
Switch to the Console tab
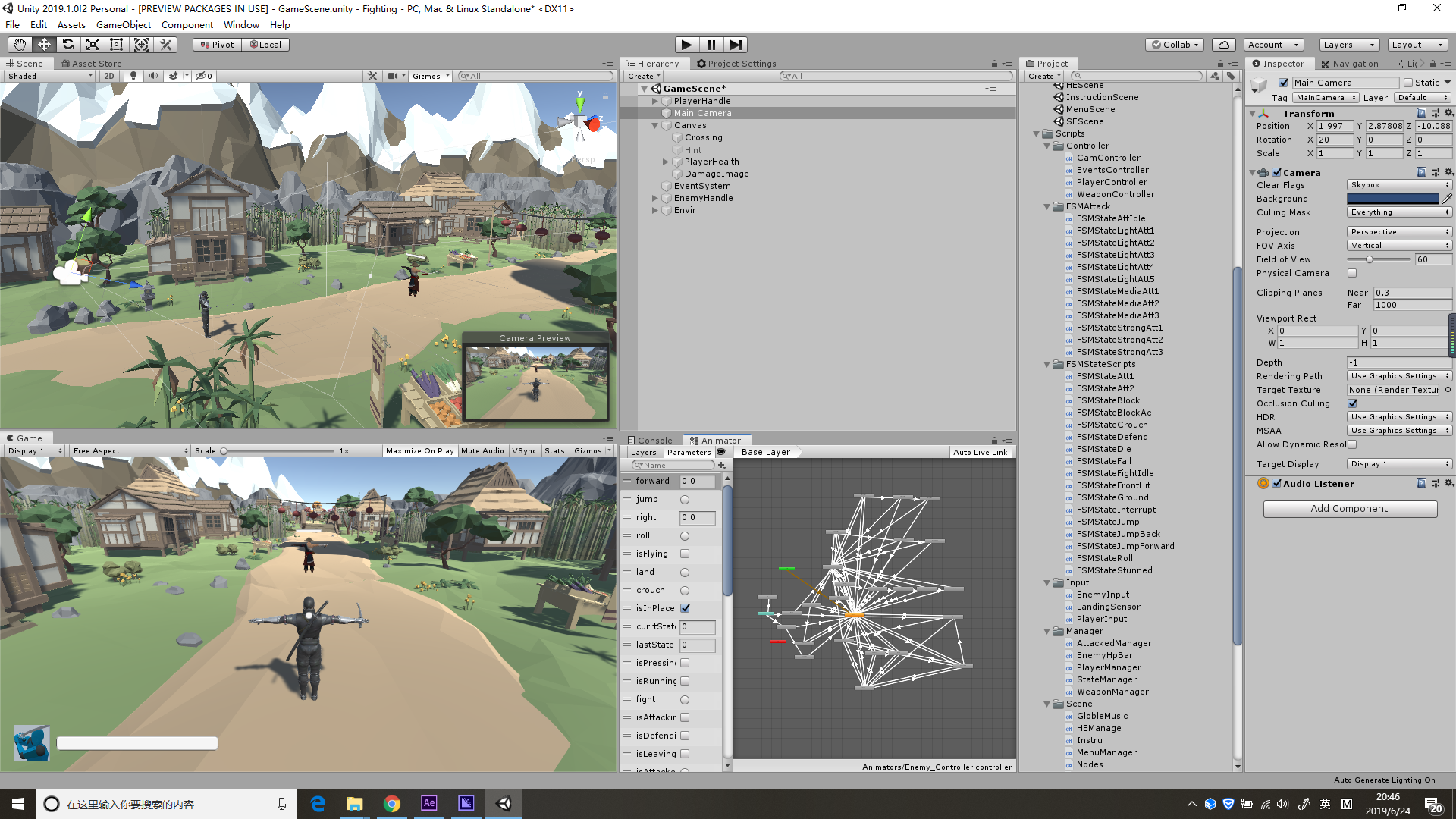click(x=651, y=441)
